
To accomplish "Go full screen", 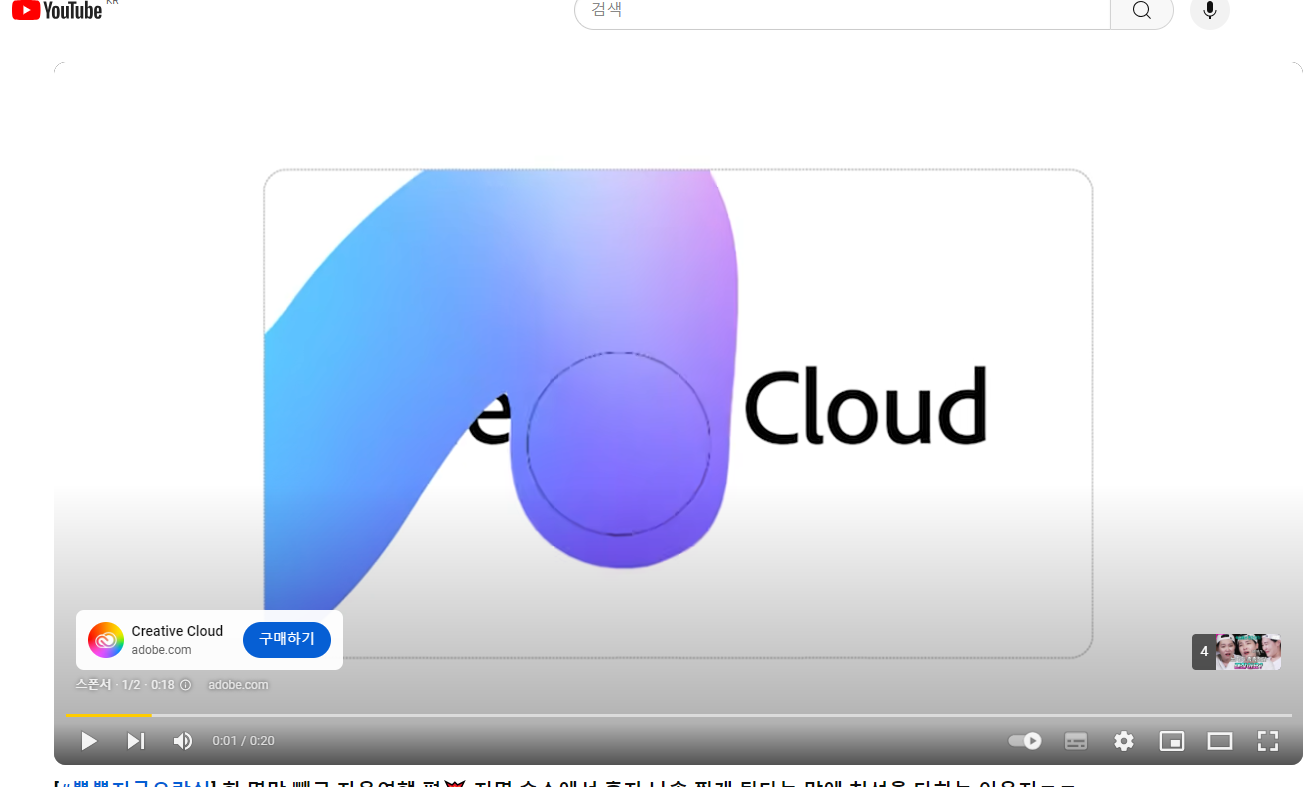I will coord(1268,741).
